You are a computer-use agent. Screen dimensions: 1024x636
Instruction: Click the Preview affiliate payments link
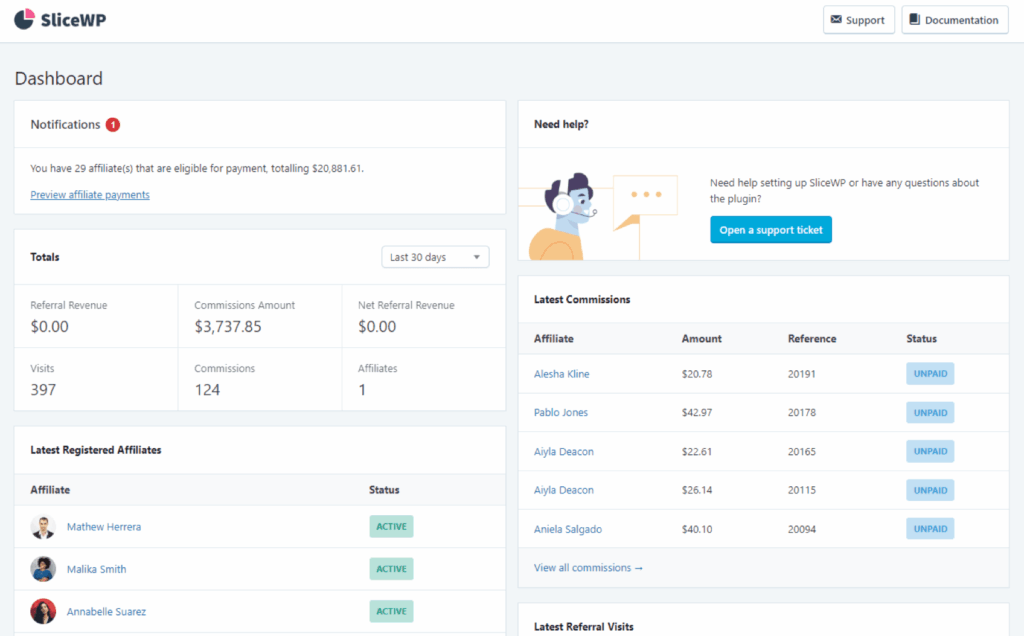tap(89, 194)
